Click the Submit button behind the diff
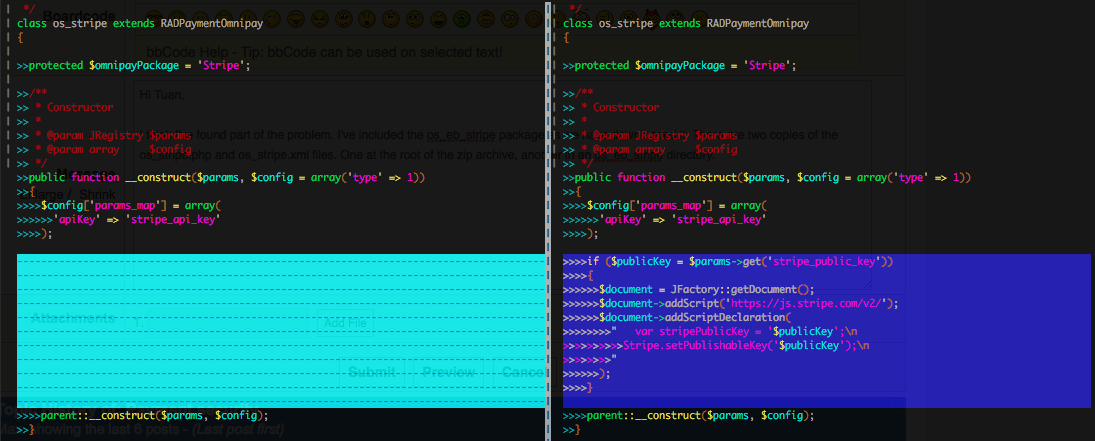This screenshot has height=441, width=1095. [x=372, y=372]
